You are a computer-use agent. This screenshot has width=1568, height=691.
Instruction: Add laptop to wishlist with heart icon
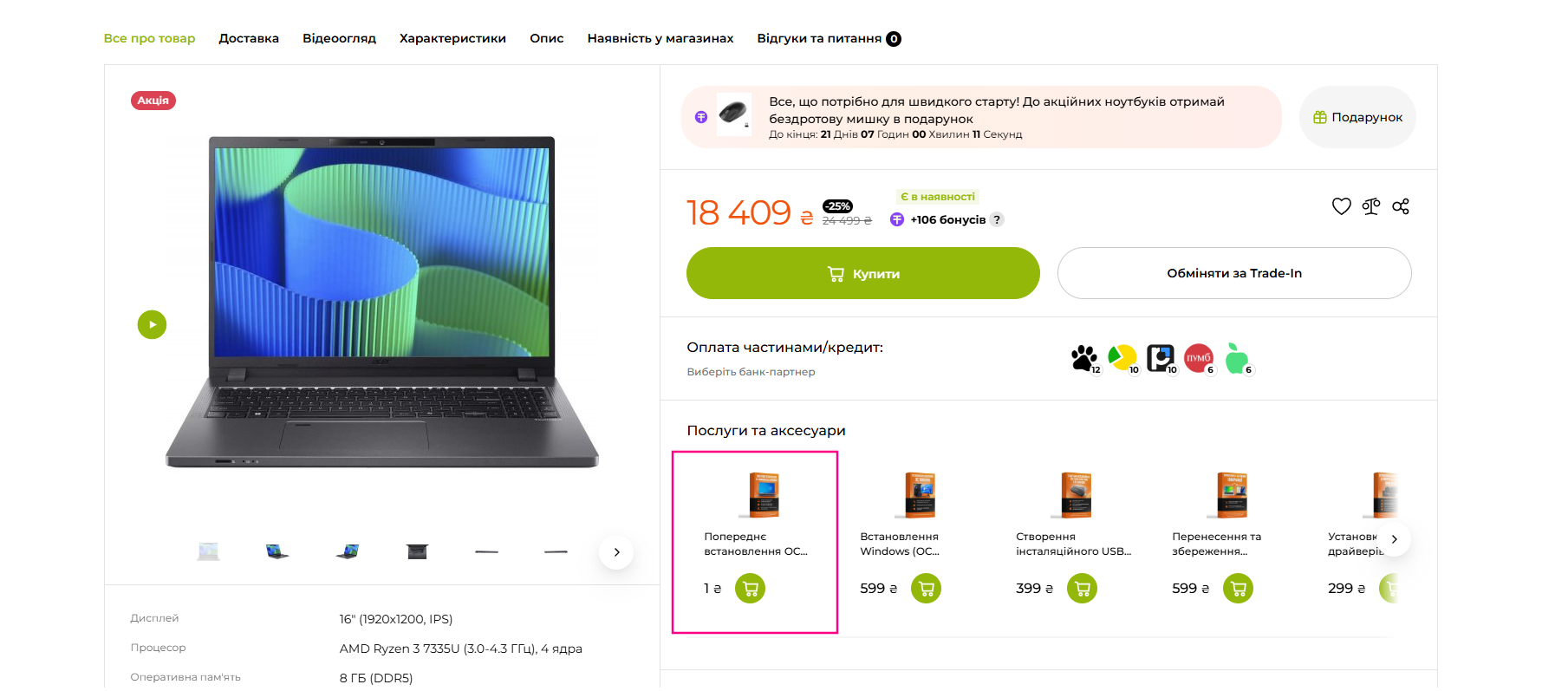tap(1341, 206)
